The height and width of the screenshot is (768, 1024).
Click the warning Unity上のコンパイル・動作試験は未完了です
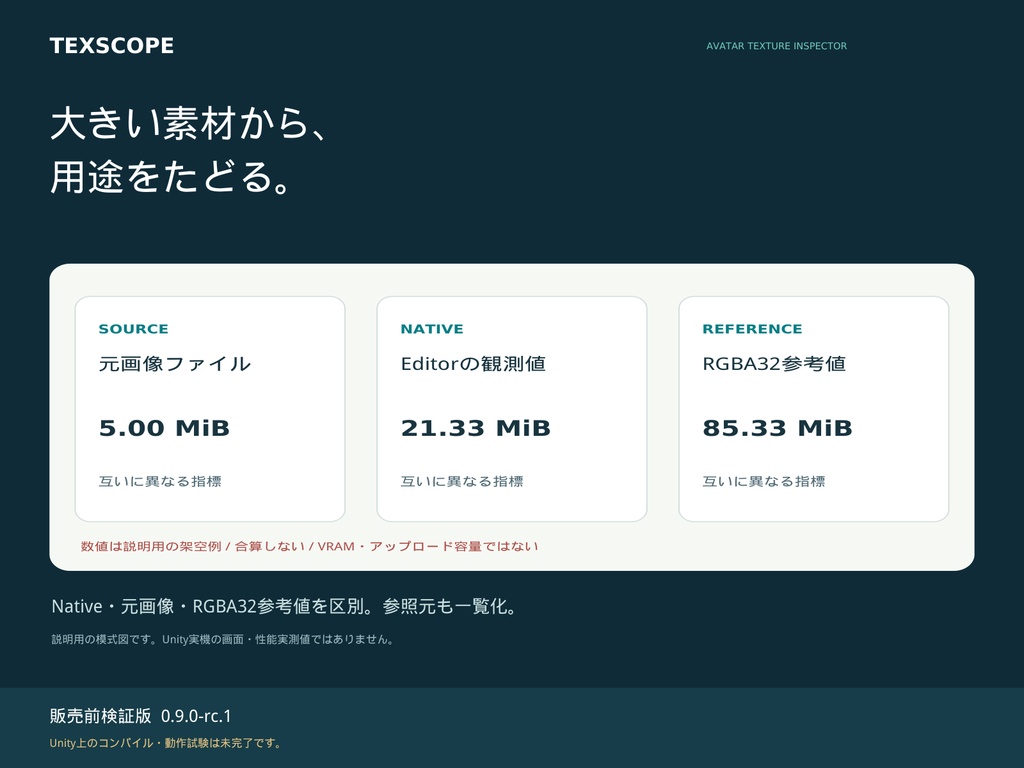coord(165,743)
